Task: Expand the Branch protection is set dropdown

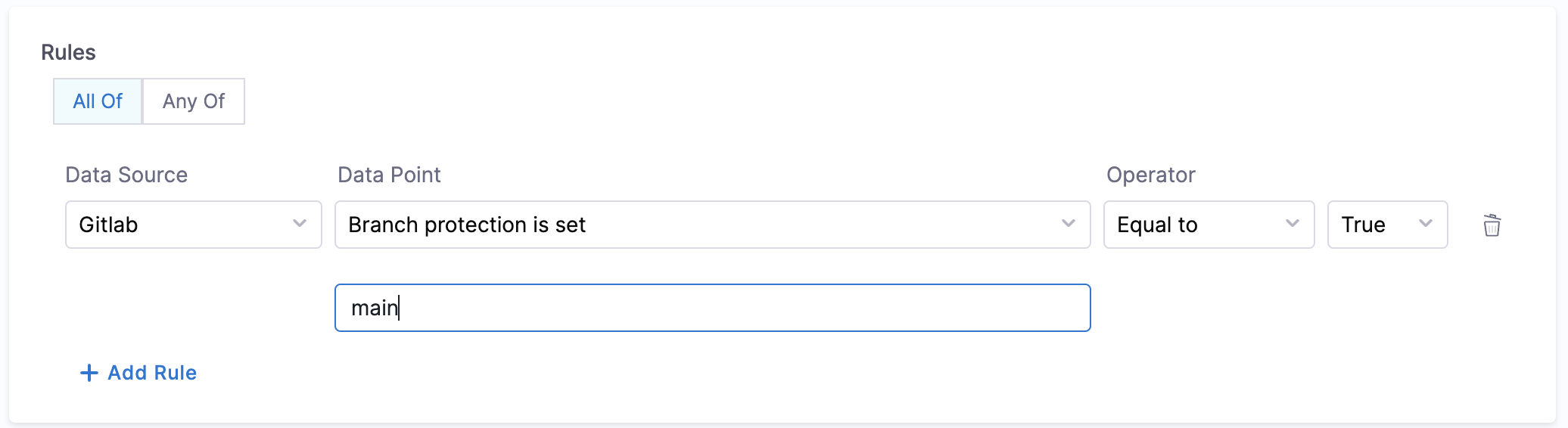Action: click(x=711, y=225)
